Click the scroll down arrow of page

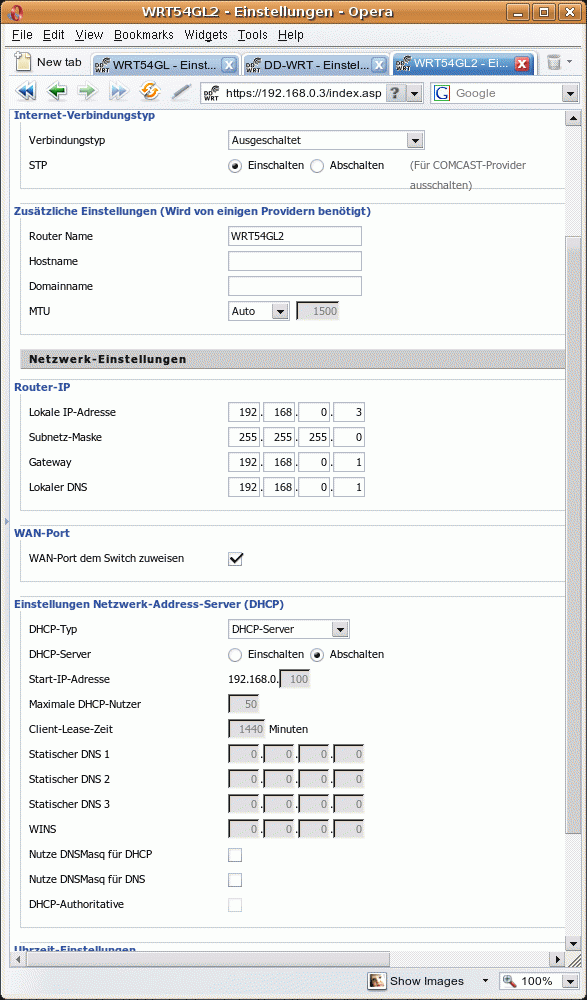pos(572,944)
